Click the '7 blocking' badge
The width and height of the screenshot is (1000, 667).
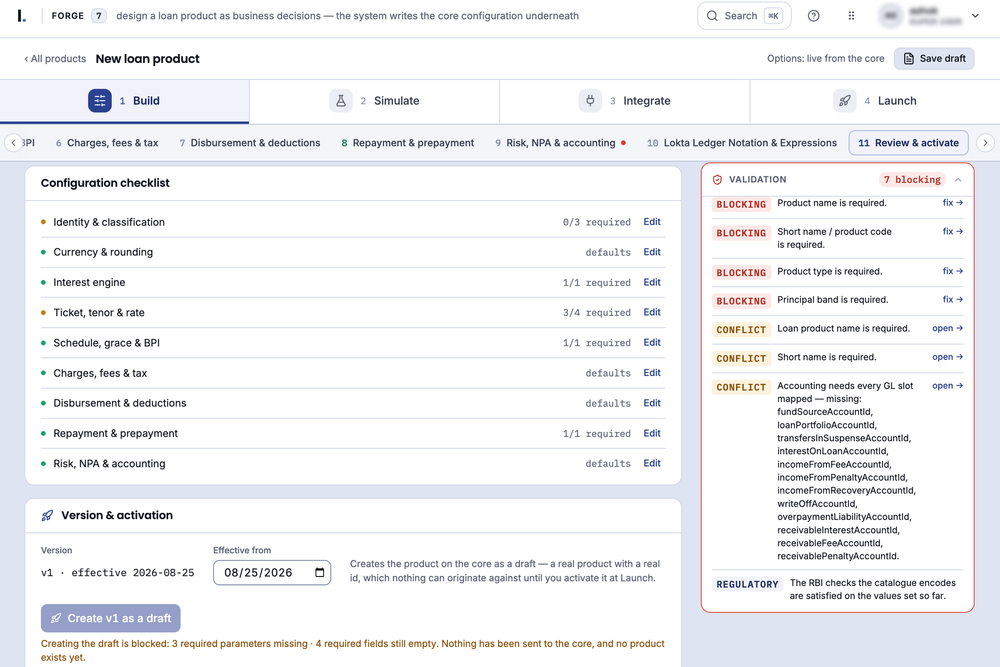[912, 180]
